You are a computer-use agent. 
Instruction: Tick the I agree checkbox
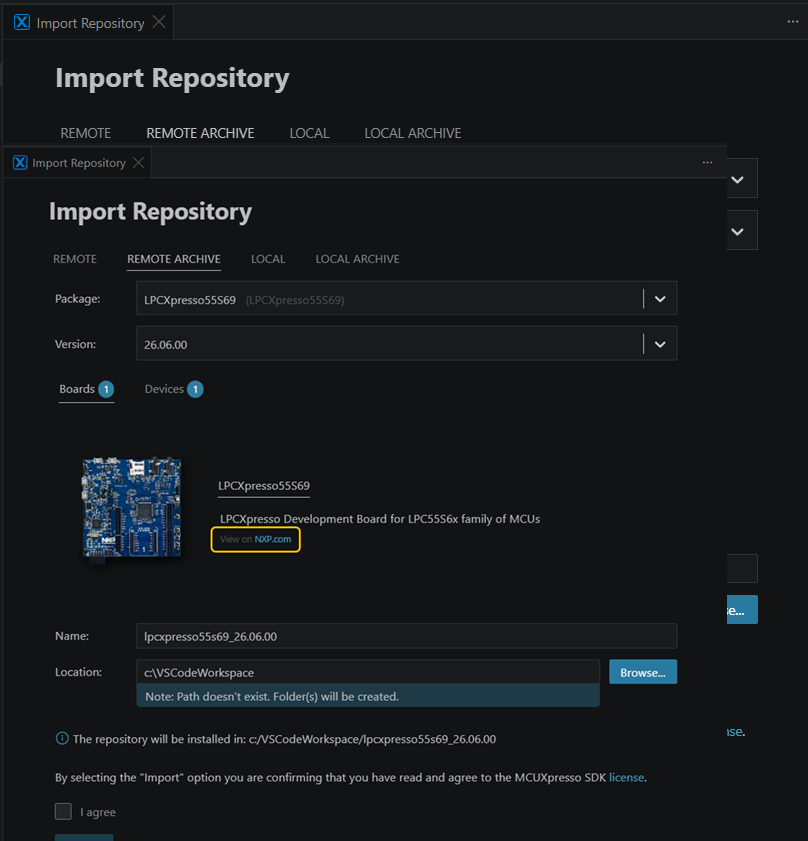(63, 812)
